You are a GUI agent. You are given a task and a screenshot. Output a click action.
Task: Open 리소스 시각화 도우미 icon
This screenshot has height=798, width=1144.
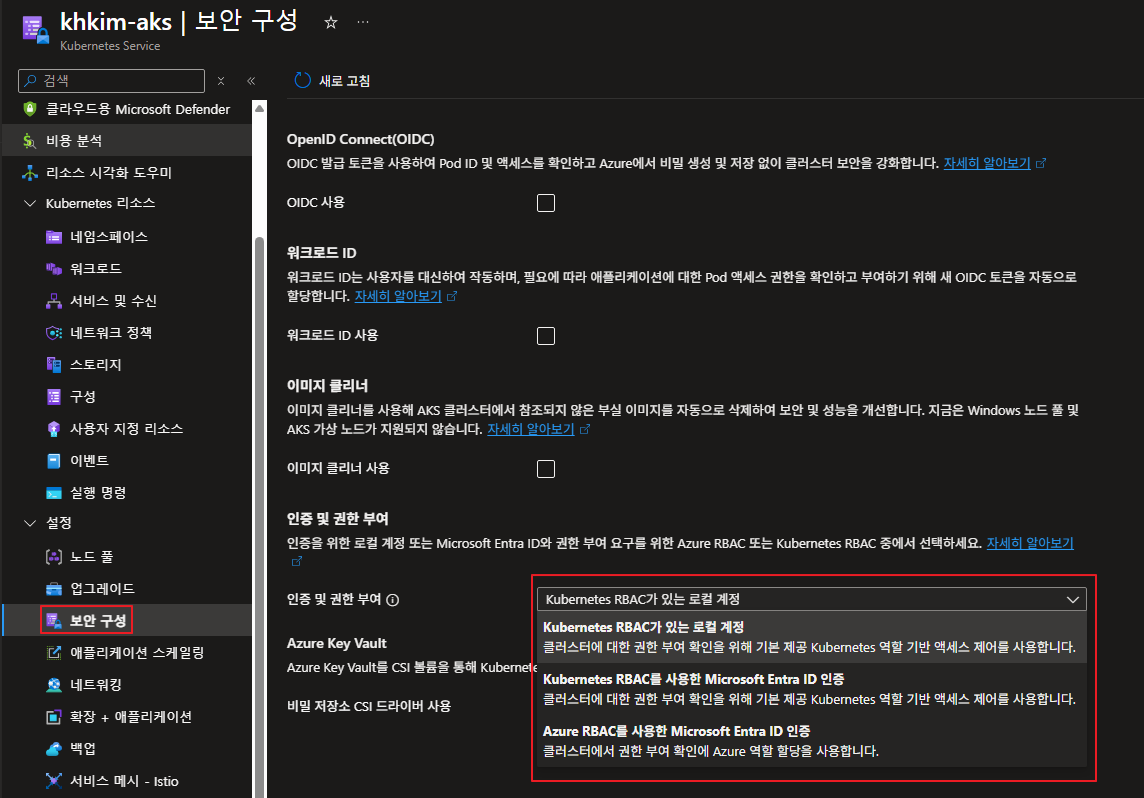point(30,173)
